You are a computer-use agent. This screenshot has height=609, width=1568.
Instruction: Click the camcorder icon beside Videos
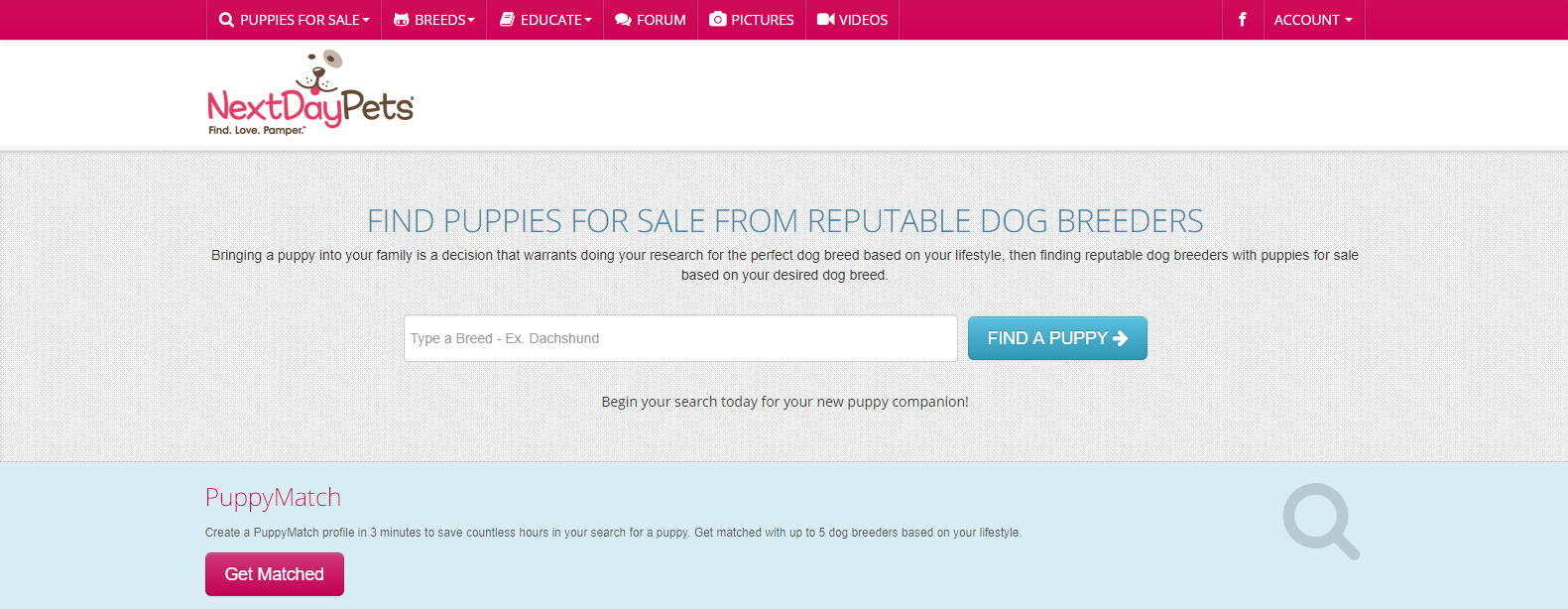[x=825, y=20]
